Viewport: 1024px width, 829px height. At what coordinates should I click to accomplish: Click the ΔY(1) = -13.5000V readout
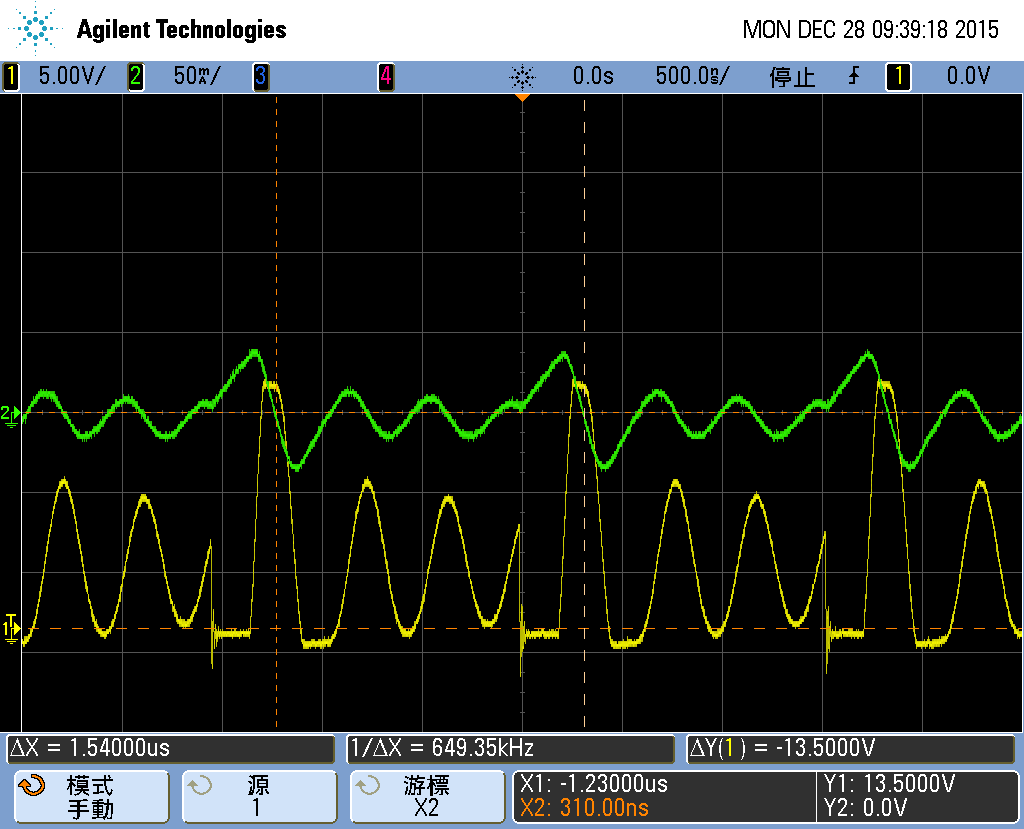pos(851,748)
